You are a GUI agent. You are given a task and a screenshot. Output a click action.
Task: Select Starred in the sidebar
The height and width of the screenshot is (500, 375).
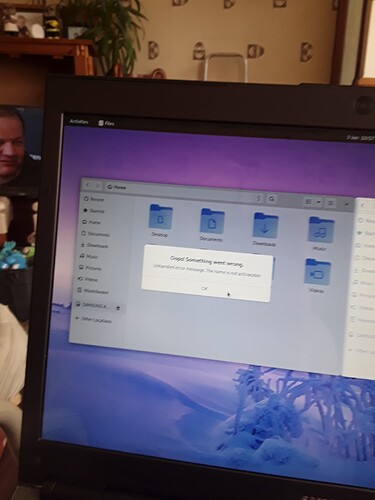(x=94, y=211)
